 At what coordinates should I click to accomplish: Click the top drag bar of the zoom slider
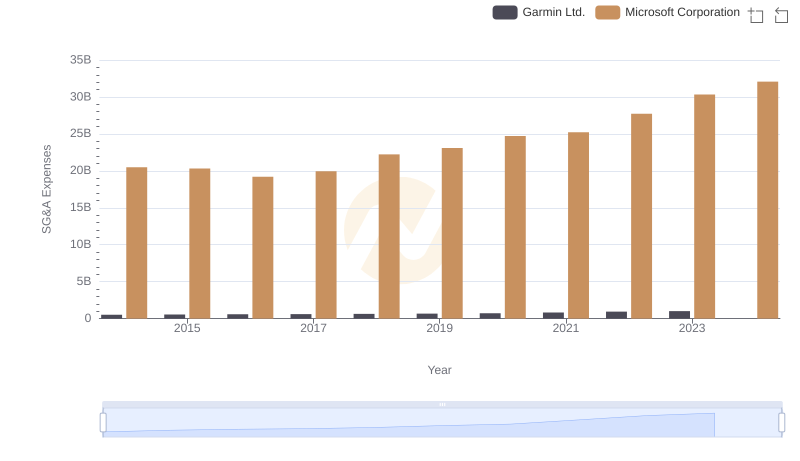coord(442,404)
